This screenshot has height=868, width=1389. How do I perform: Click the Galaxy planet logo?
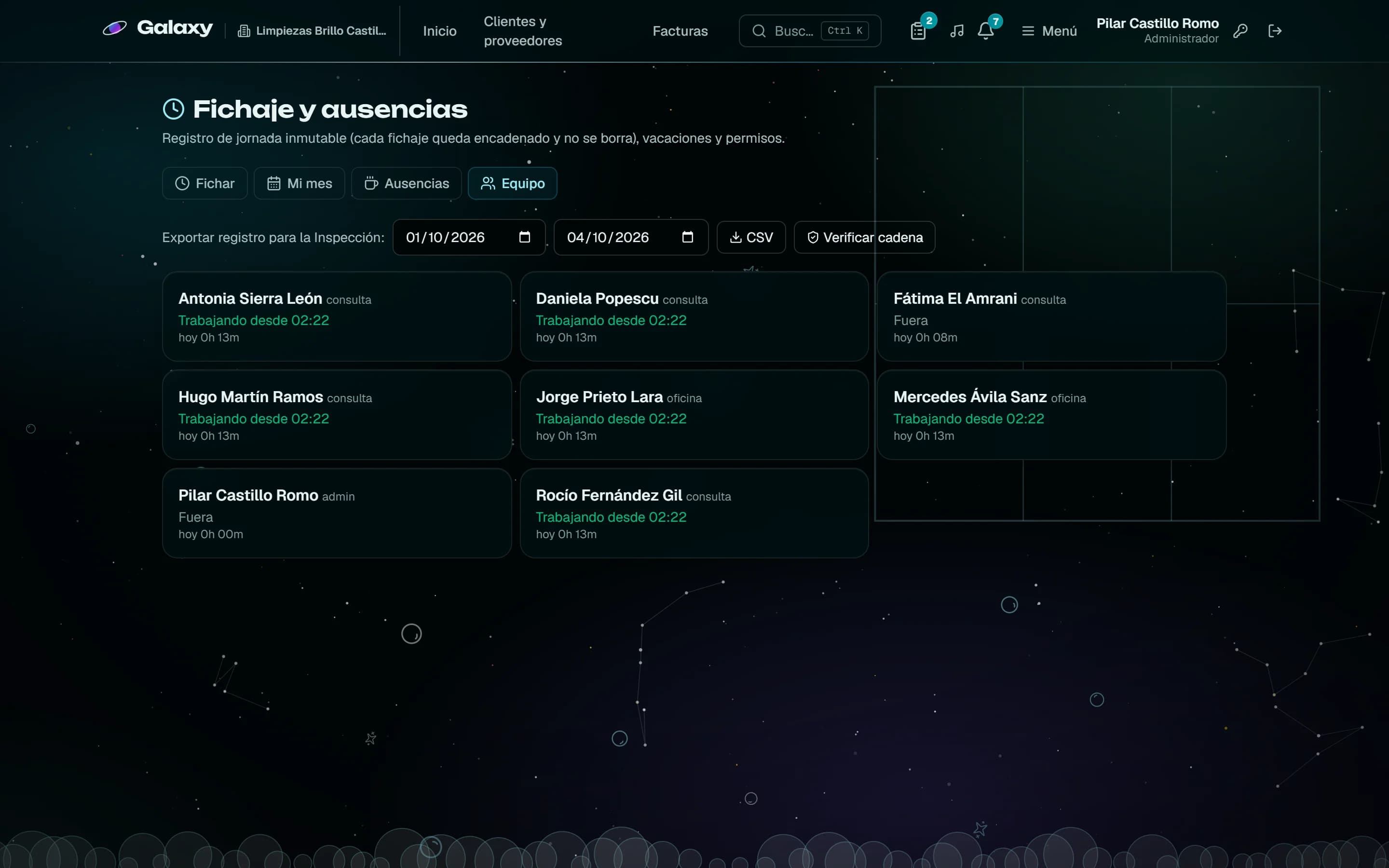click(x=115, y=28)
